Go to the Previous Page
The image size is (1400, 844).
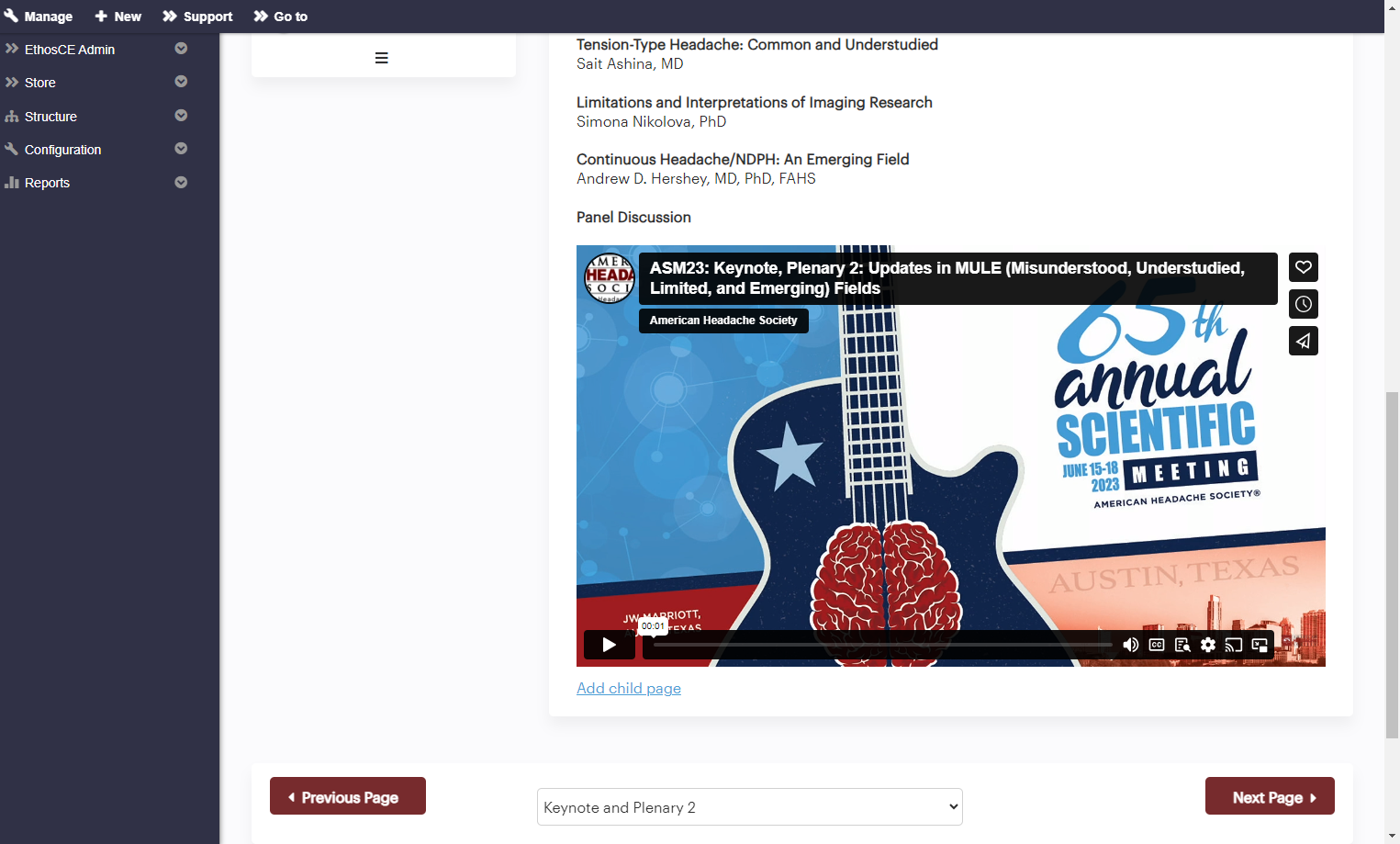click(x=348, y=796)
